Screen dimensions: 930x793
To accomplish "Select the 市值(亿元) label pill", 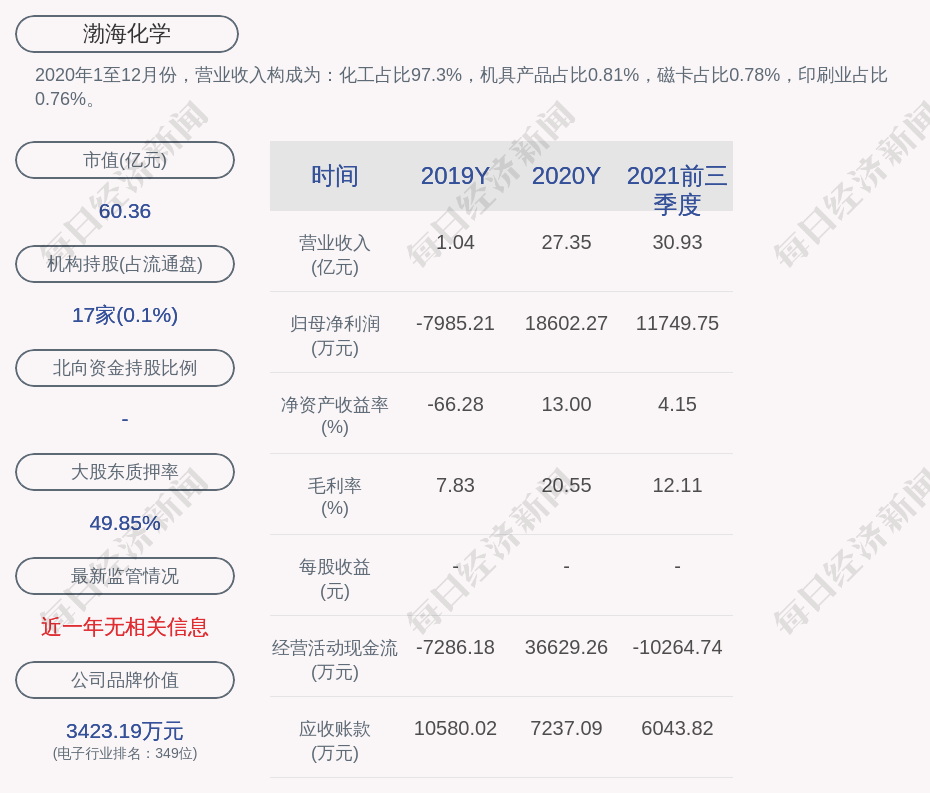I will click(125, 160).
